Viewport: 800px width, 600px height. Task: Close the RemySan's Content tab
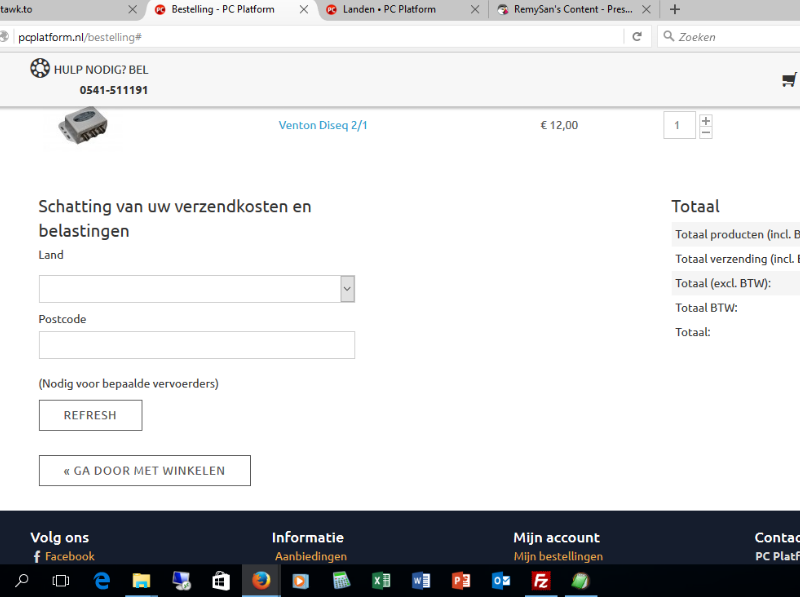pos(646,9)
